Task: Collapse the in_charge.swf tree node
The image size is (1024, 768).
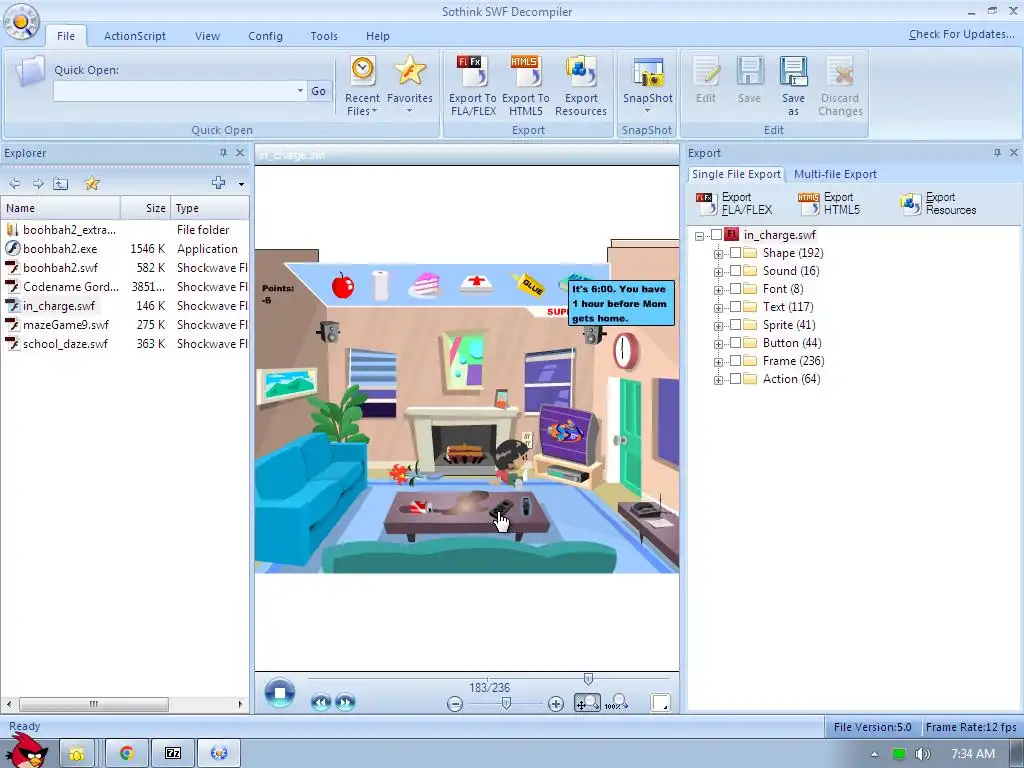Action: [699, 236]
